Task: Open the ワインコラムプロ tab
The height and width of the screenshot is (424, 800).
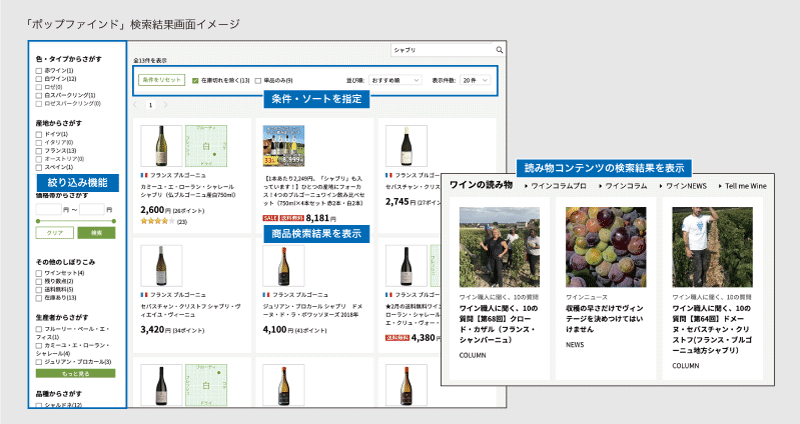Action: click(558, 186)
